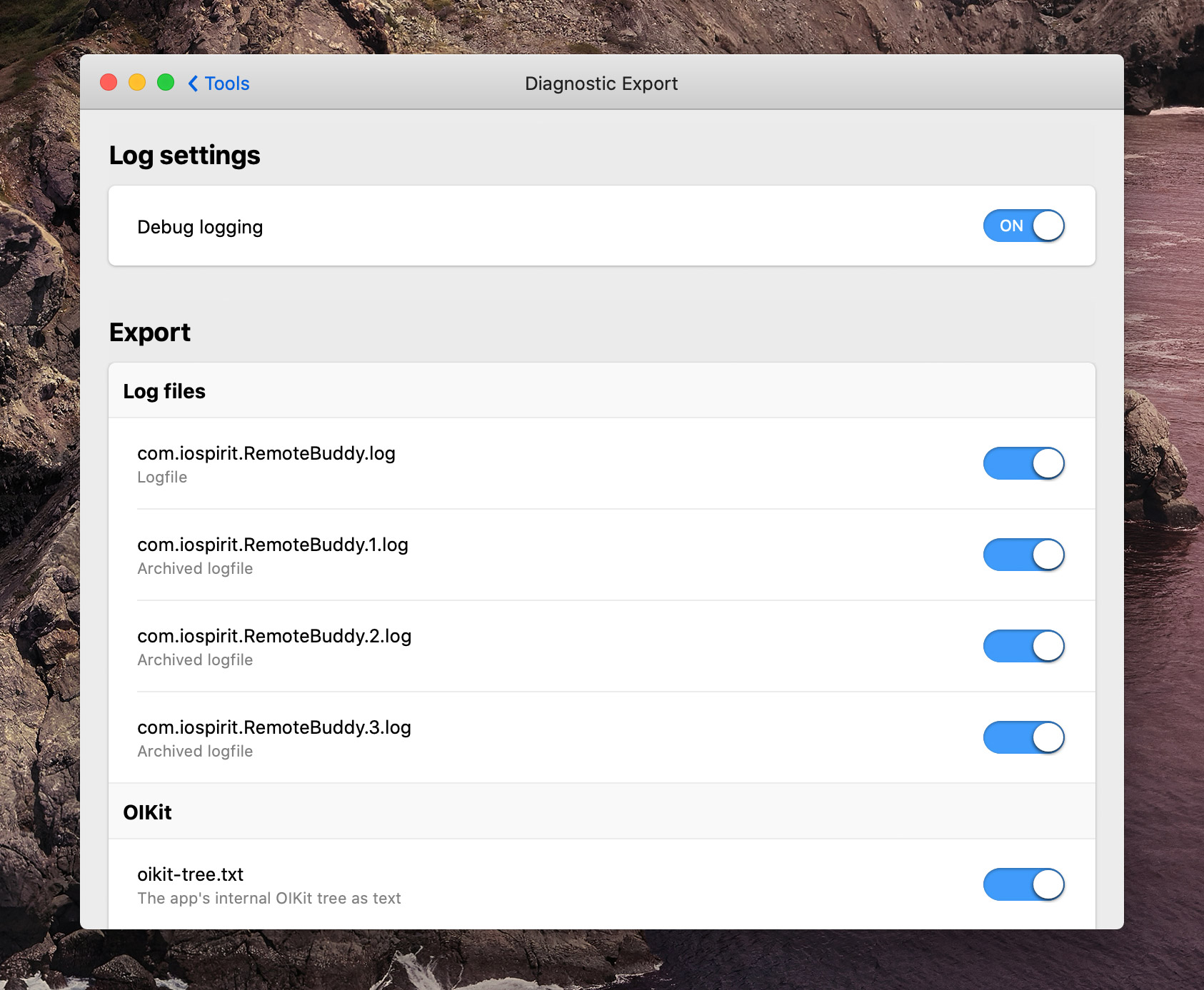Image resolution: width=1204 pixels, height=990 pixels.
Task: Click the com.iospirit.RemoteBuddy.2.log filename
Action: pyautogui.click(x=274, y=636)
